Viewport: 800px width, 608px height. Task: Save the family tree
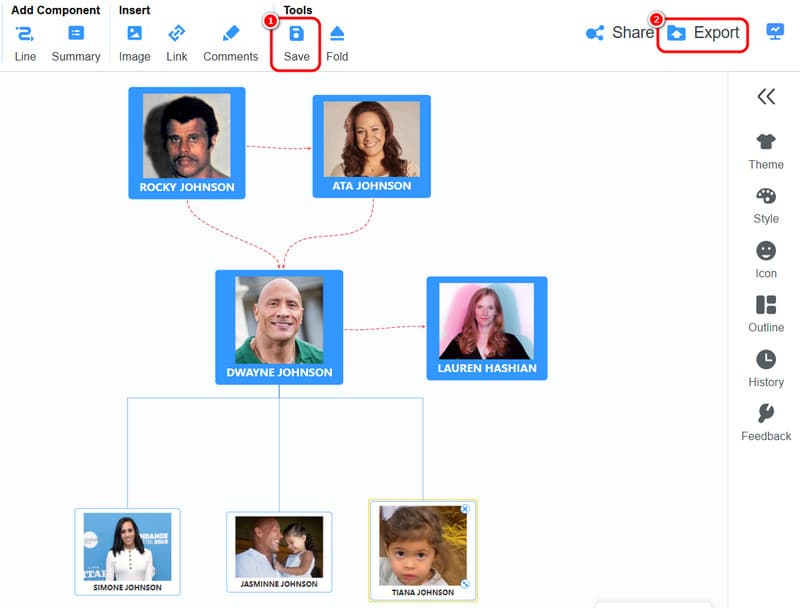coord(296,44)
